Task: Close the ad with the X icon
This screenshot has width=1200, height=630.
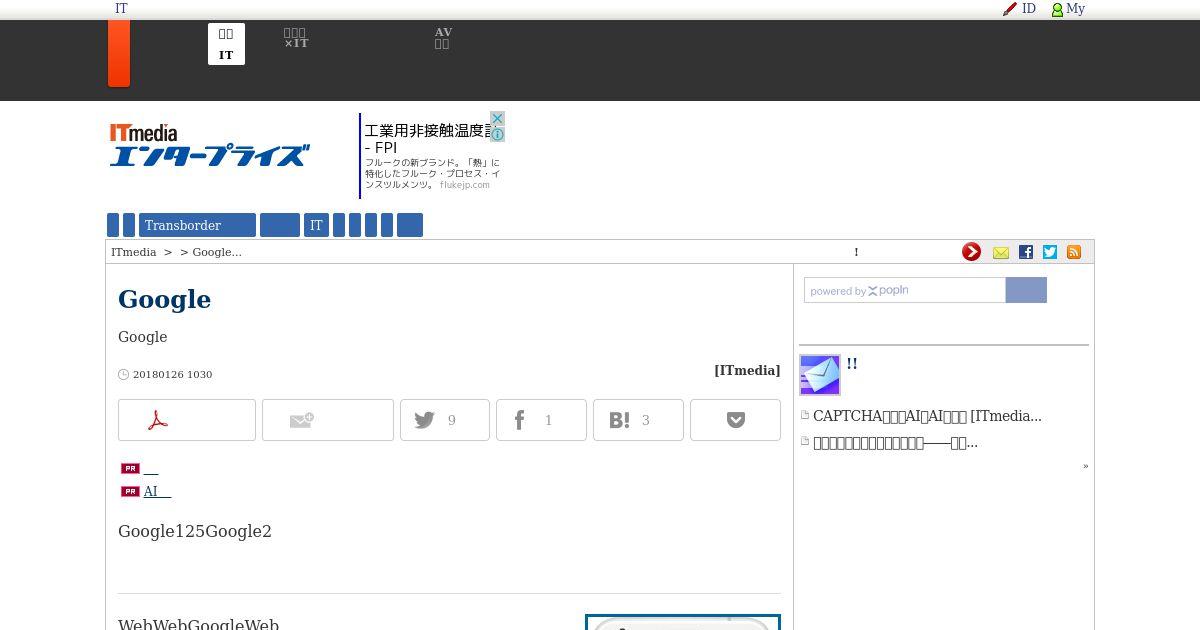Action: [497, 119]
